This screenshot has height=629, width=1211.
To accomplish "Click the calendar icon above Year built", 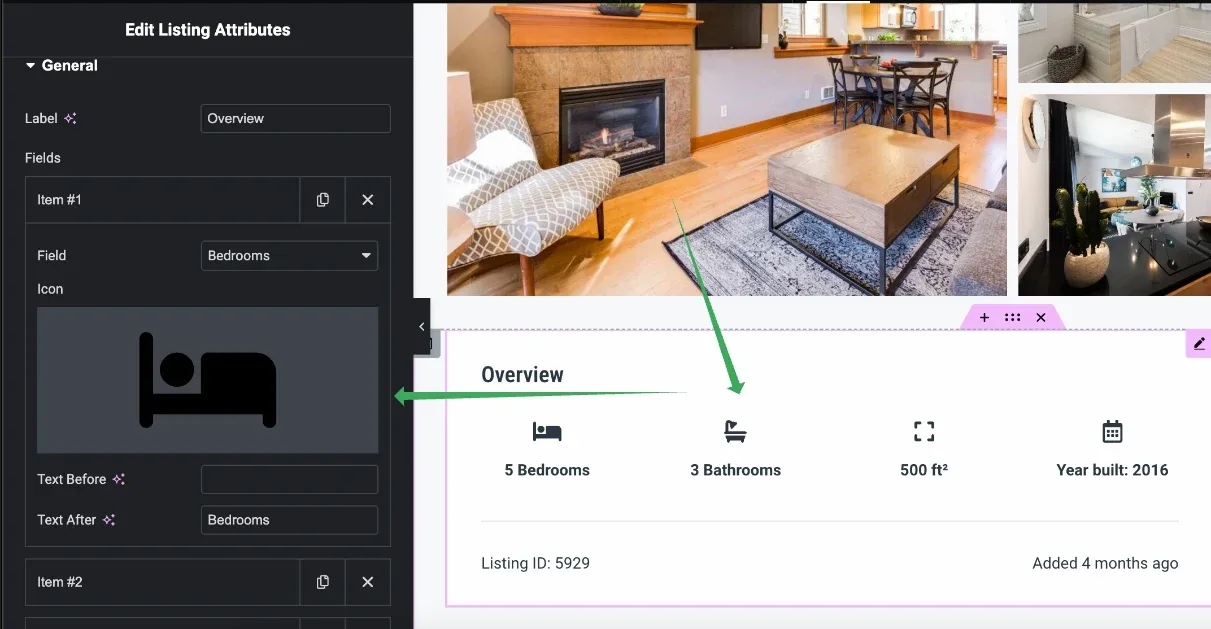I will point(1112,432).
